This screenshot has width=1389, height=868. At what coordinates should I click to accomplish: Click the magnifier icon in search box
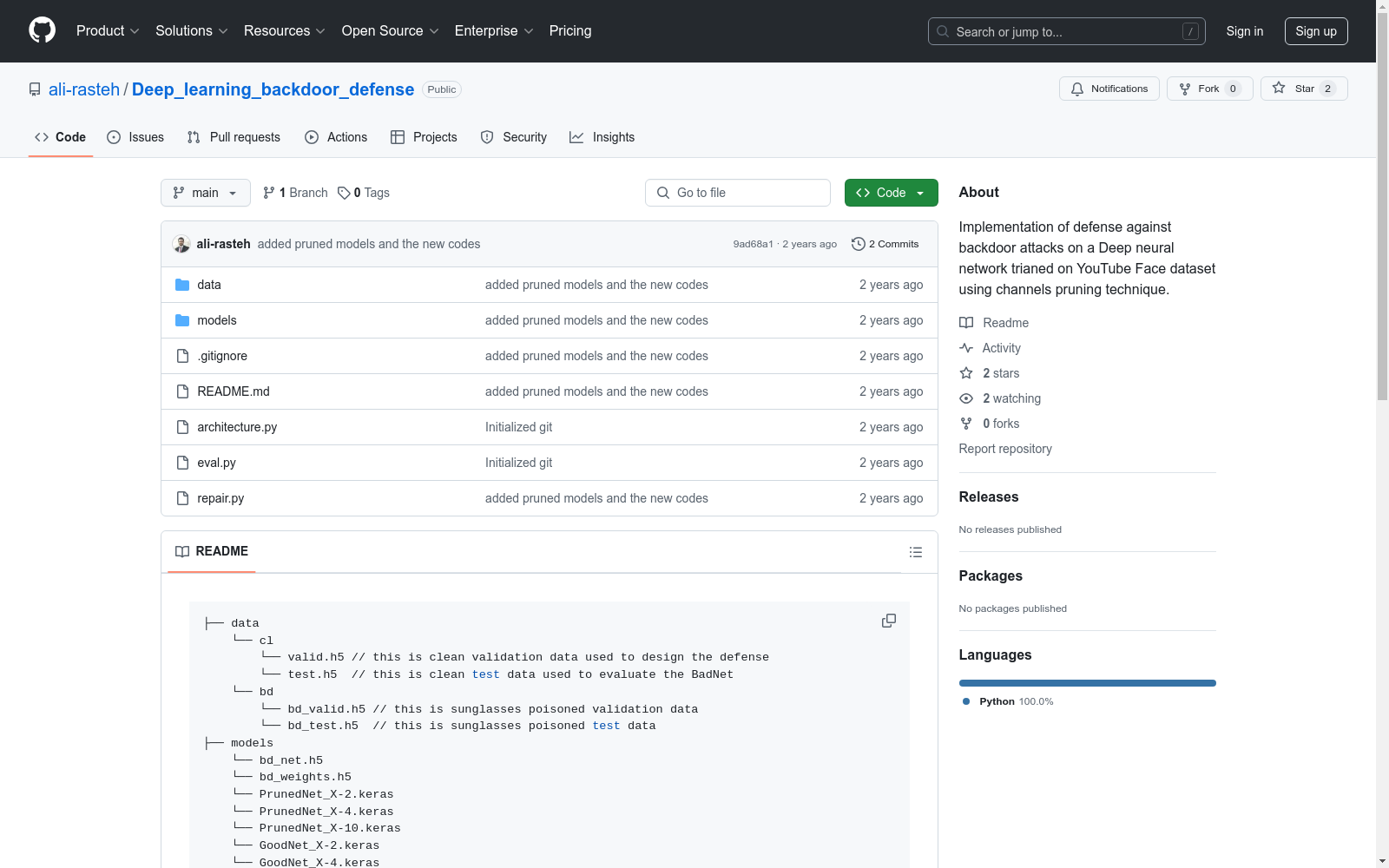coord(943,31)
